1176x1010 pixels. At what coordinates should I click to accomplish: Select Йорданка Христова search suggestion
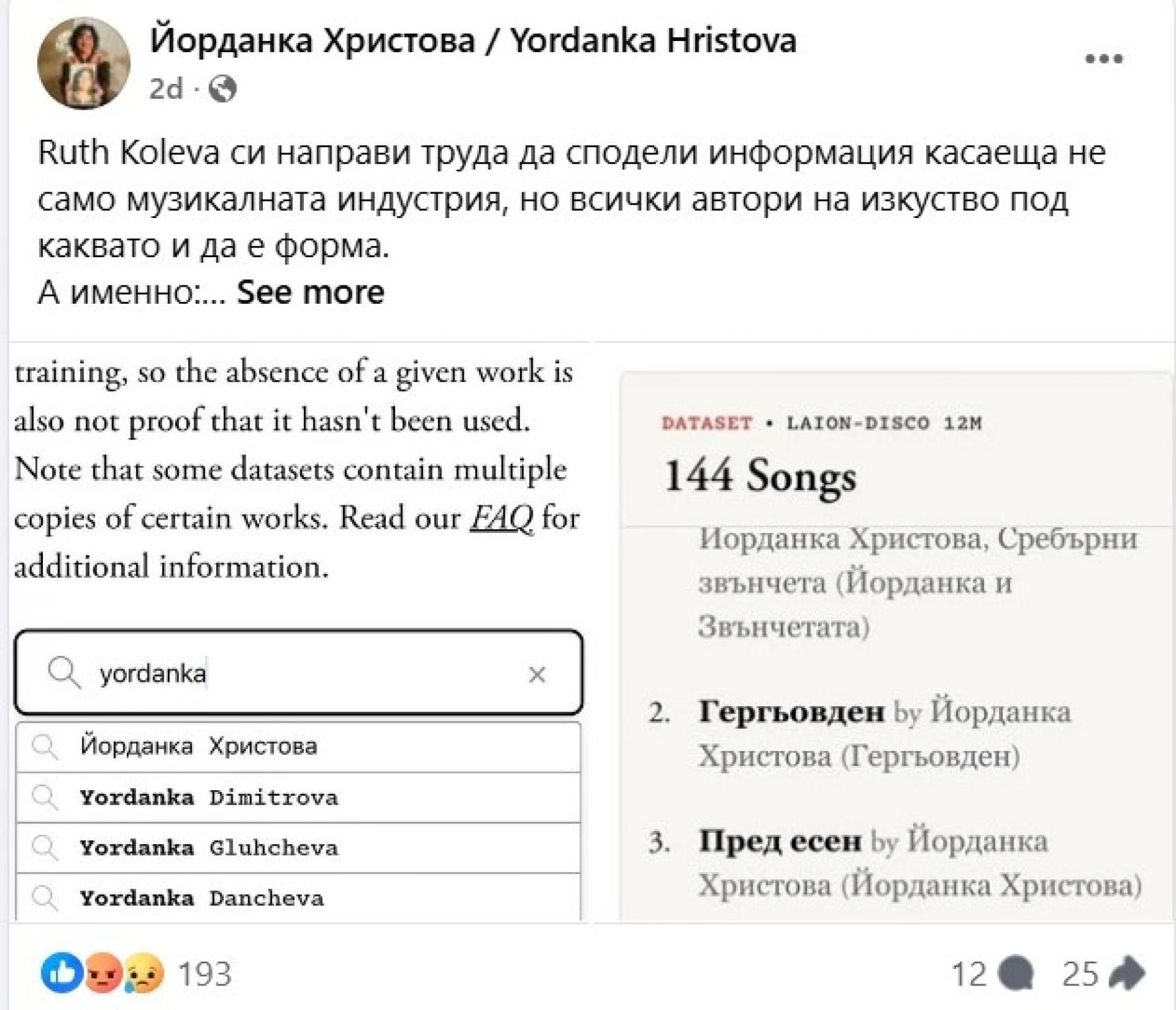(x=298, y=747)
